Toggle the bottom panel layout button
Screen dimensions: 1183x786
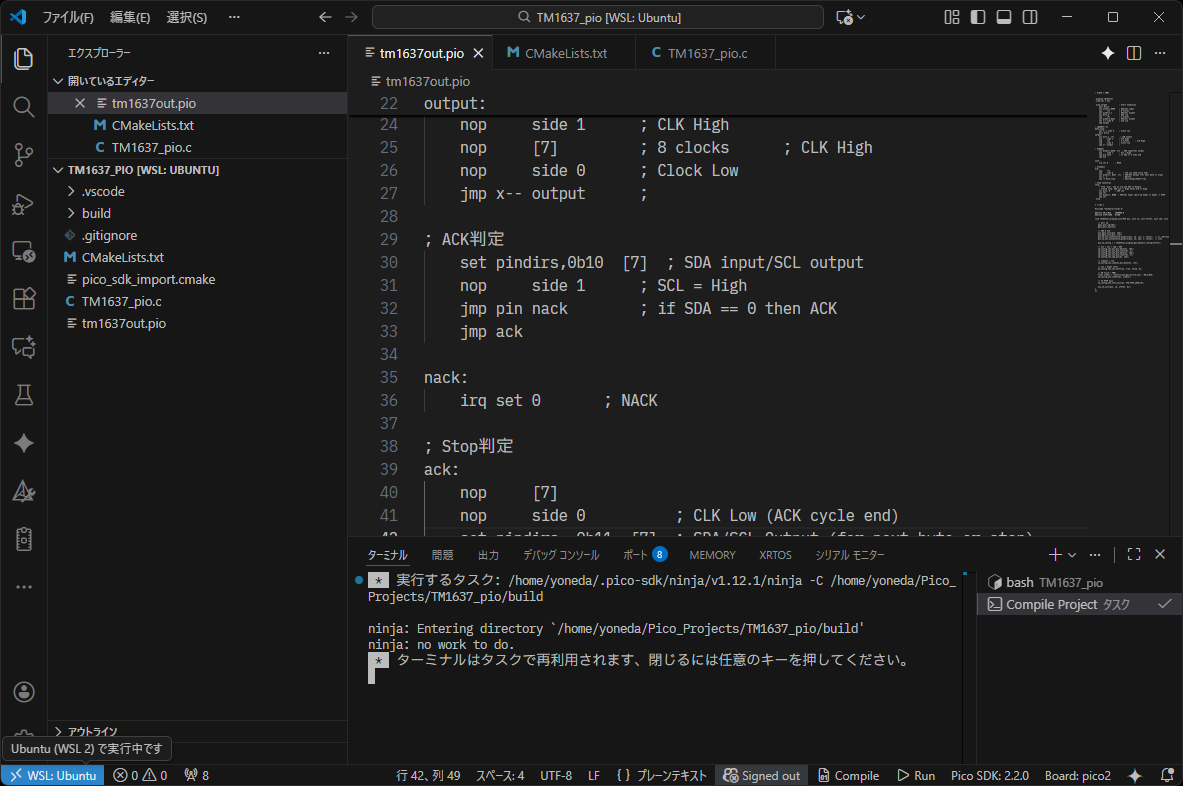tap(1004, 17)
